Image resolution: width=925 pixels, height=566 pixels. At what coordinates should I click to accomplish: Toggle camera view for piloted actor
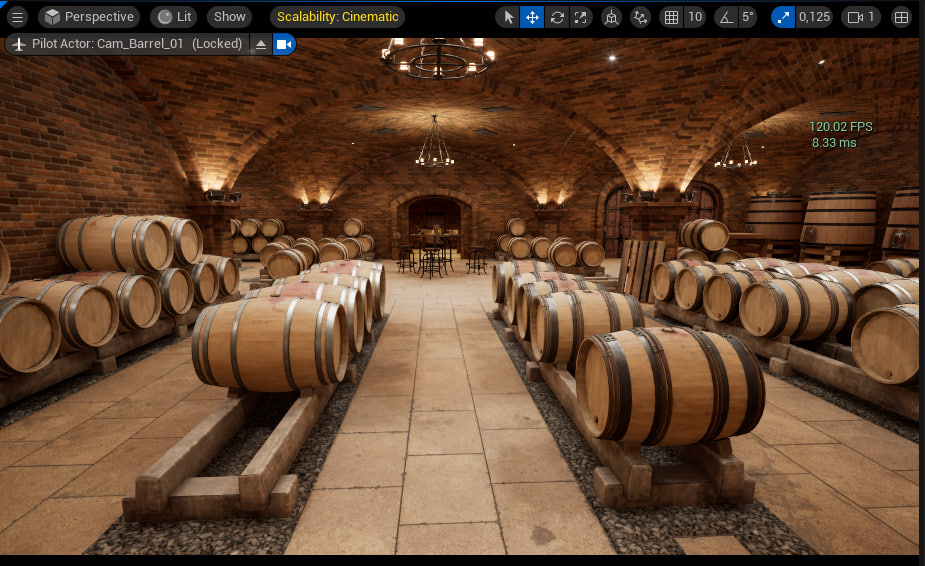(284, 44)
